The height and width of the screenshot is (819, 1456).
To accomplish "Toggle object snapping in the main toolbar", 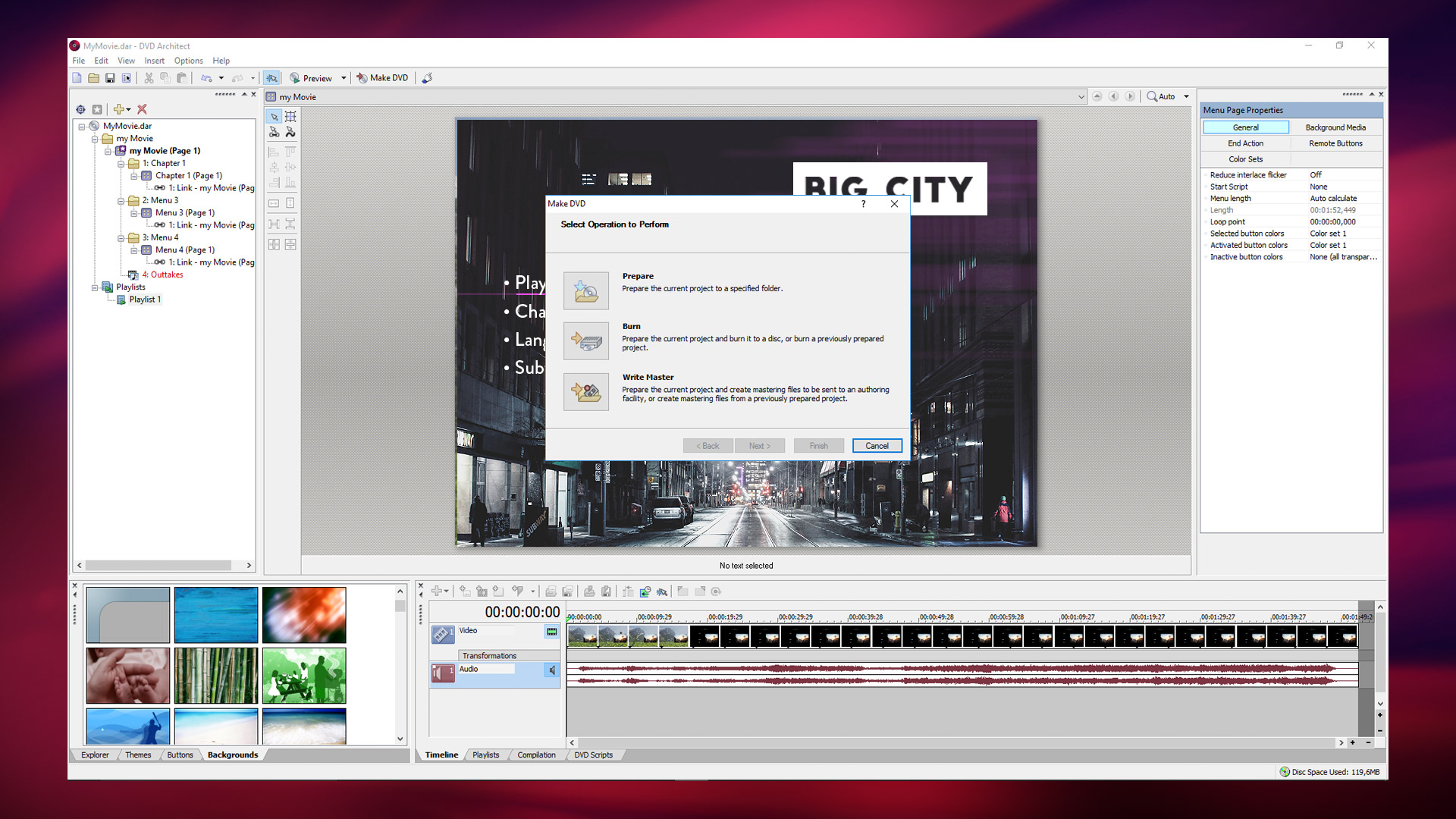I will [271, 77].
